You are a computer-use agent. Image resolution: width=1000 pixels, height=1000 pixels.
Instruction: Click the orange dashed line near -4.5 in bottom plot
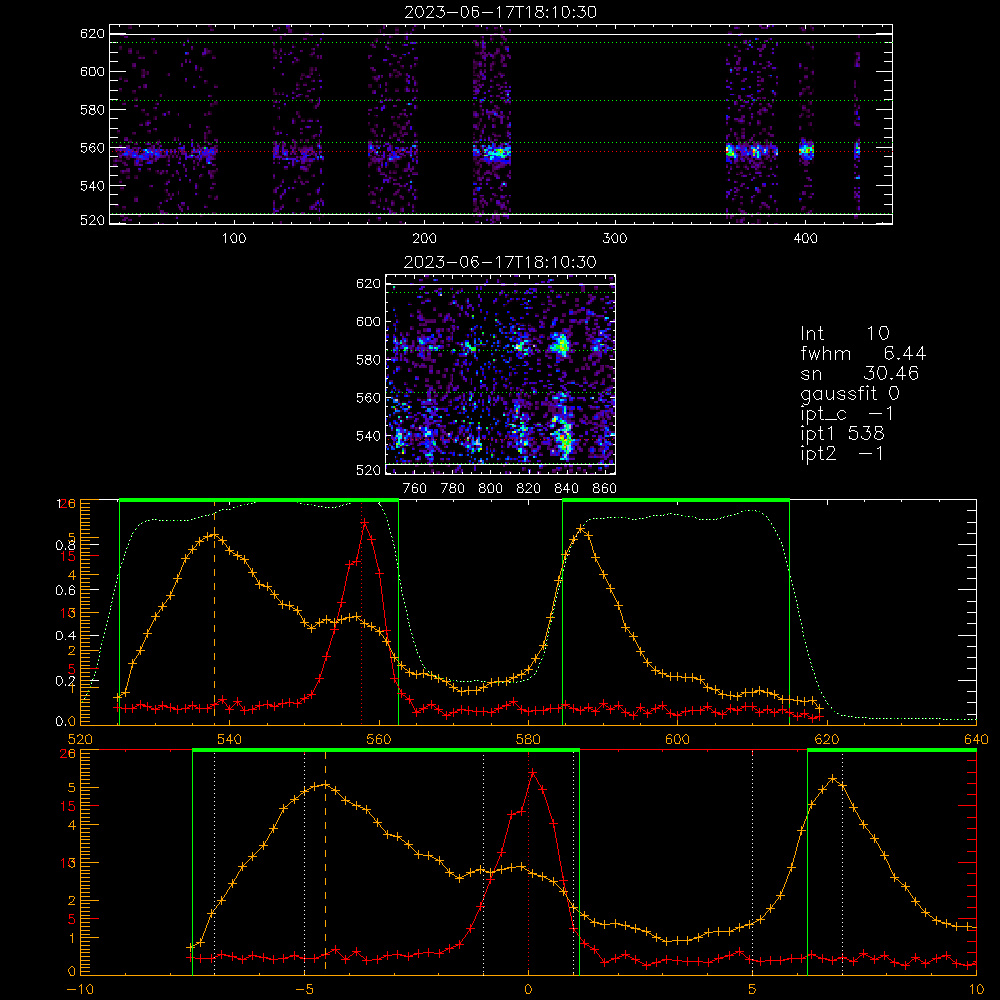coord(325,861)
